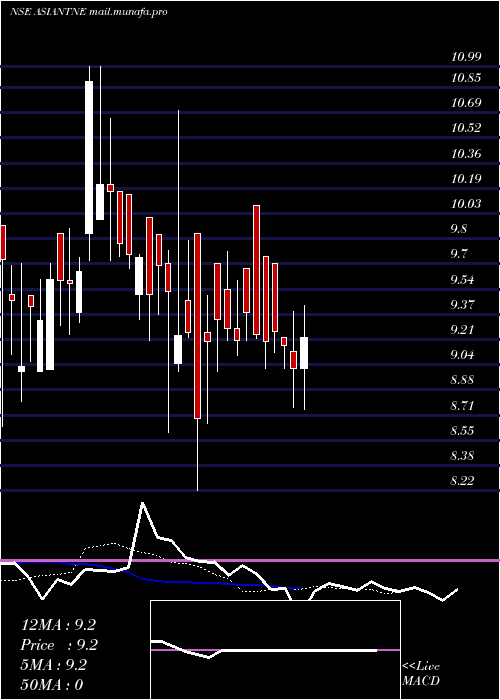The width and height of the screenshot is (500, 700).
Task: Click the 8.55 price axis label
Action: tap(462, 431)
